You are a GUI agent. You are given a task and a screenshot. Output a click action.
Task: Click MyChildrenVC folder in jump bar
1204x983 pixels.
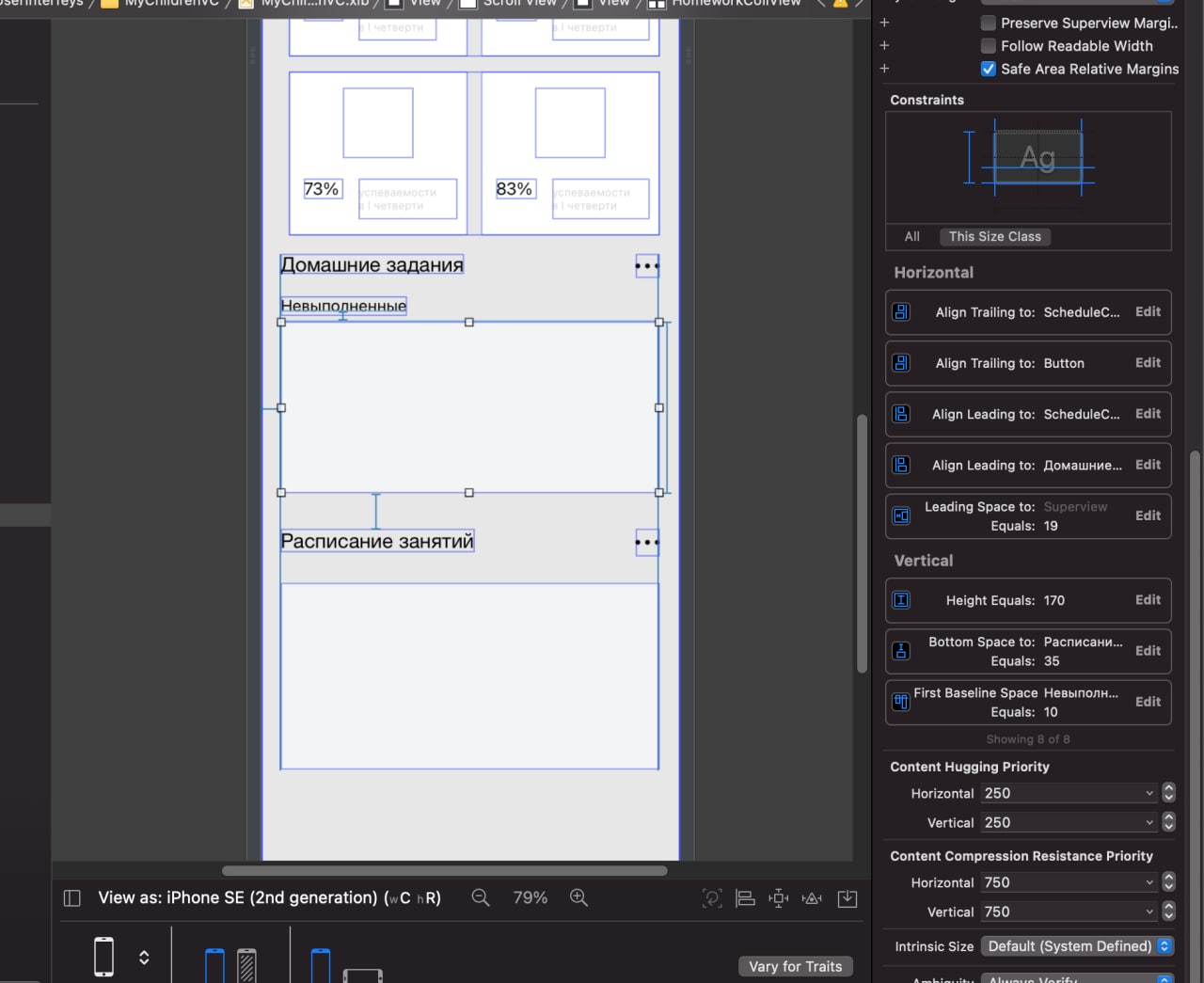(x=160, y=3)
